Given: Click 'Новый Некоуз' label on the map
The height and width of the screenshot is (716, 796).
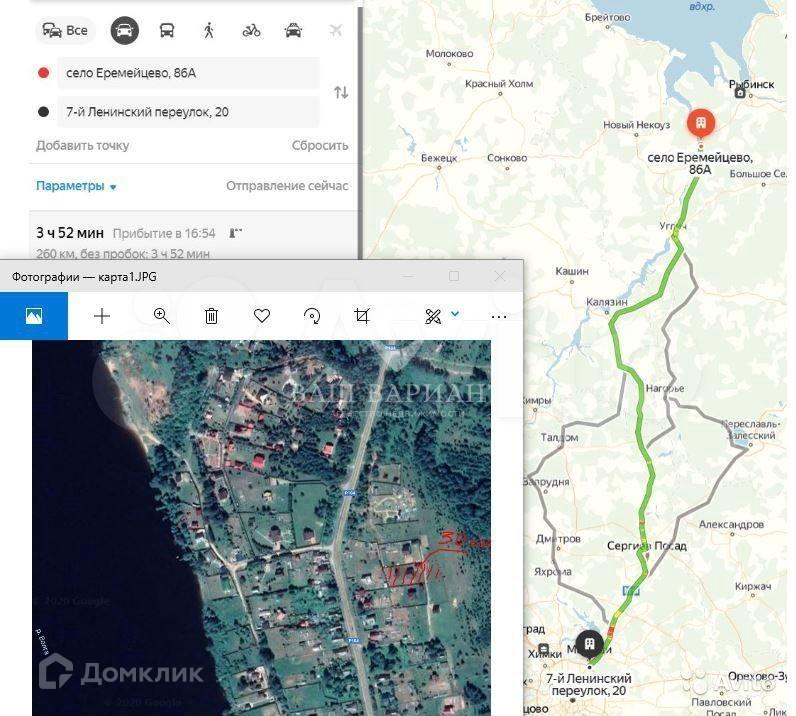Looking at the screenshot, I should pos(637,124).
